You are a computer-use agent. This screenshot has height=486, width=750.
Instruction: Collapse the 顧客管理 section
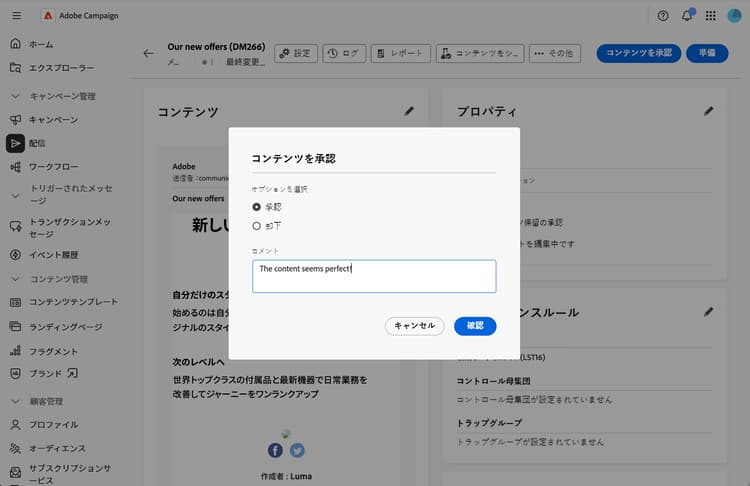pos(15,401)
